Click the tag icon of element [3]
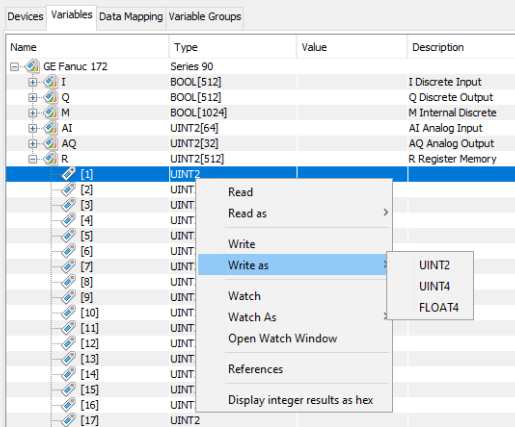The height and width of the screenshot is (427, 515). (x=69, y=205)
